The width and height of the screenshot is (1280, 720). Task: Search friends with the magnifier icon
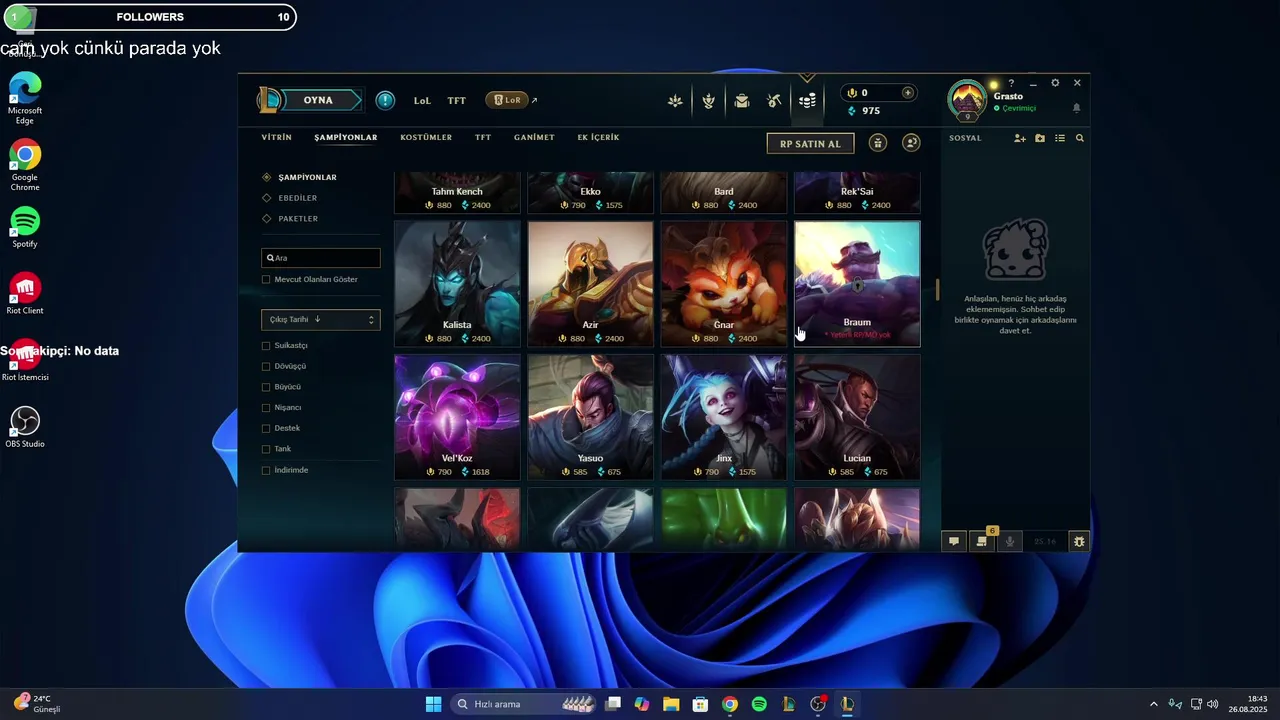tap(1080, 138)
